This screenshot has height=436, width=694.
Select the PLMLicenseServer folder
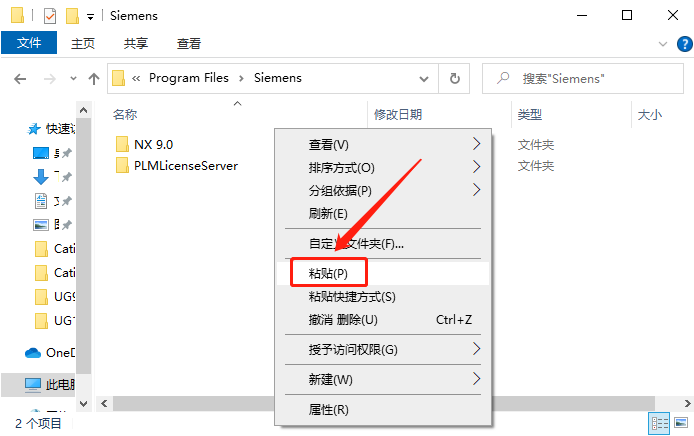coord(186,166)
